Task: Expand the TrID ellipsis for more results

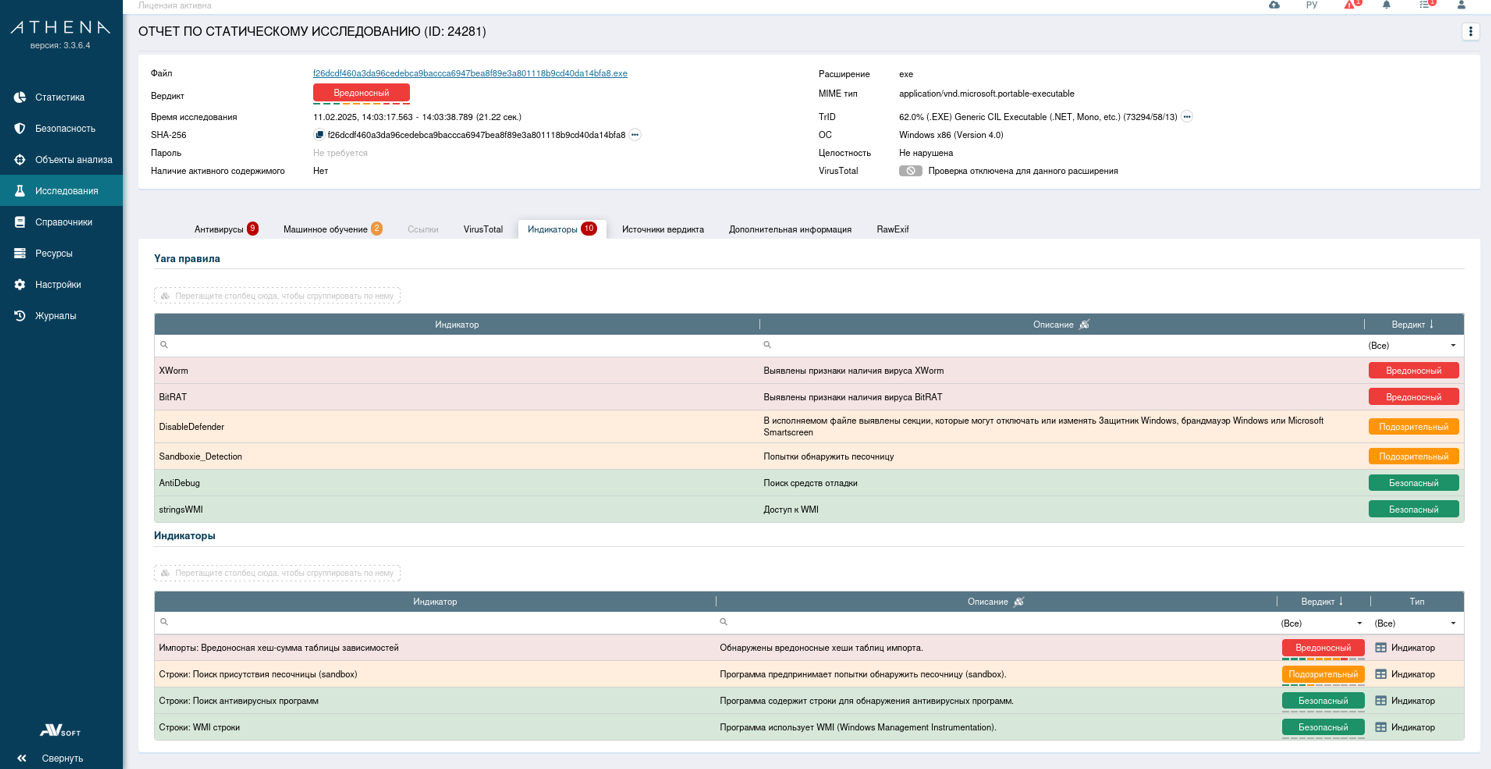Action: (x=1187, y=117)
